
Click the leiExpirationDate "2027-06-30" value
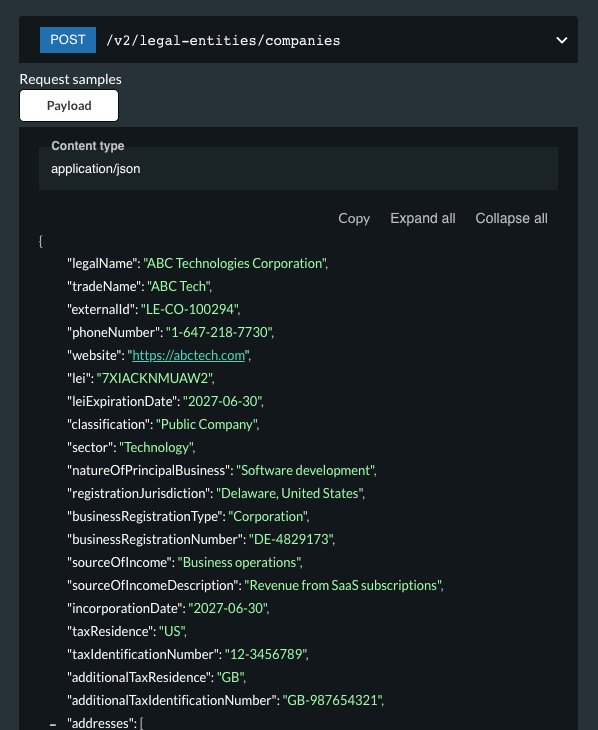(223, 401)
